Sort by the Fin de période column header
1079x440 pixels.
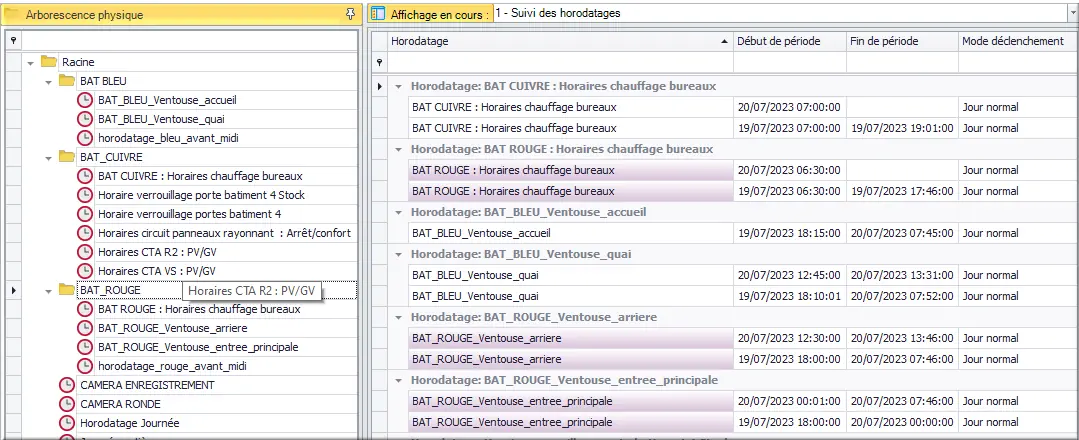pyautogui.click(x=902, y=41)
